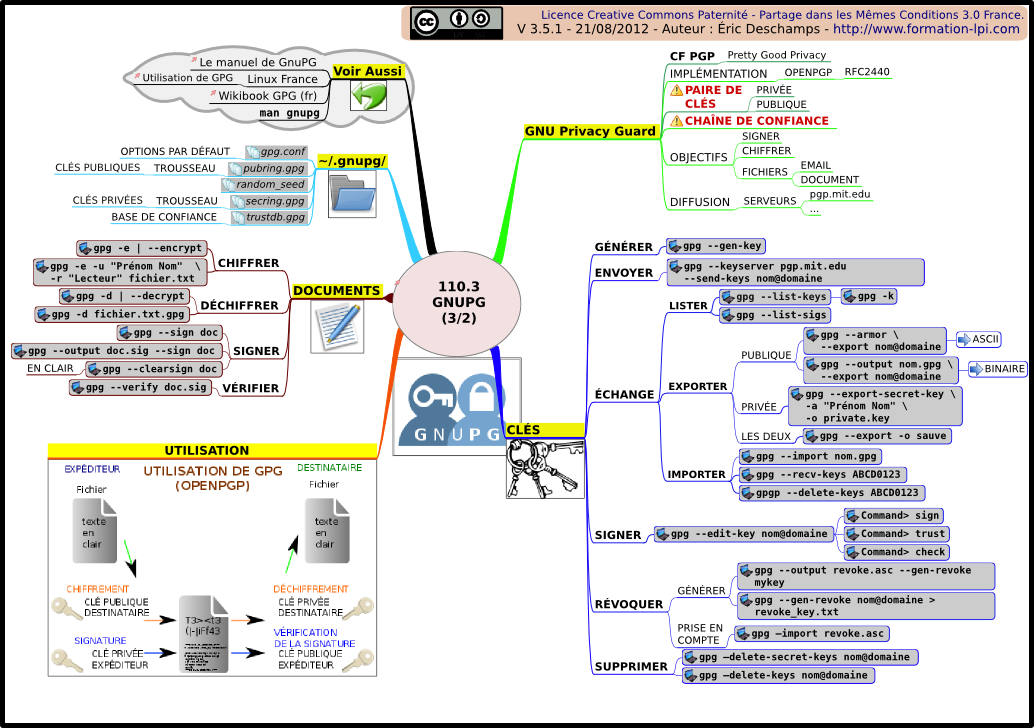The image size is (1034, 728).
Task: Click the GÉNÉRER branch label under CLÉS
Action: point(624,247)
